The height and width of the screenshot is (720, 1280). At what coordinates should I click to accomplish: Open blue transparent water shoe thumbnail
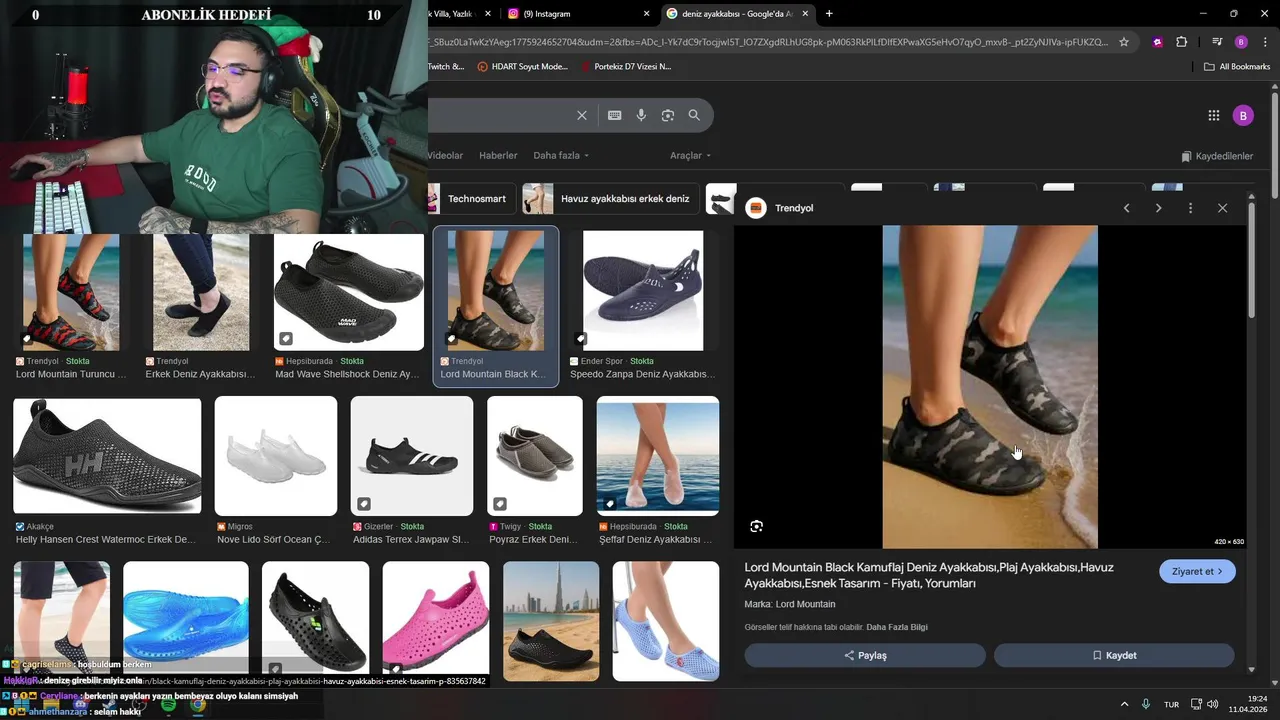[185, 619]
